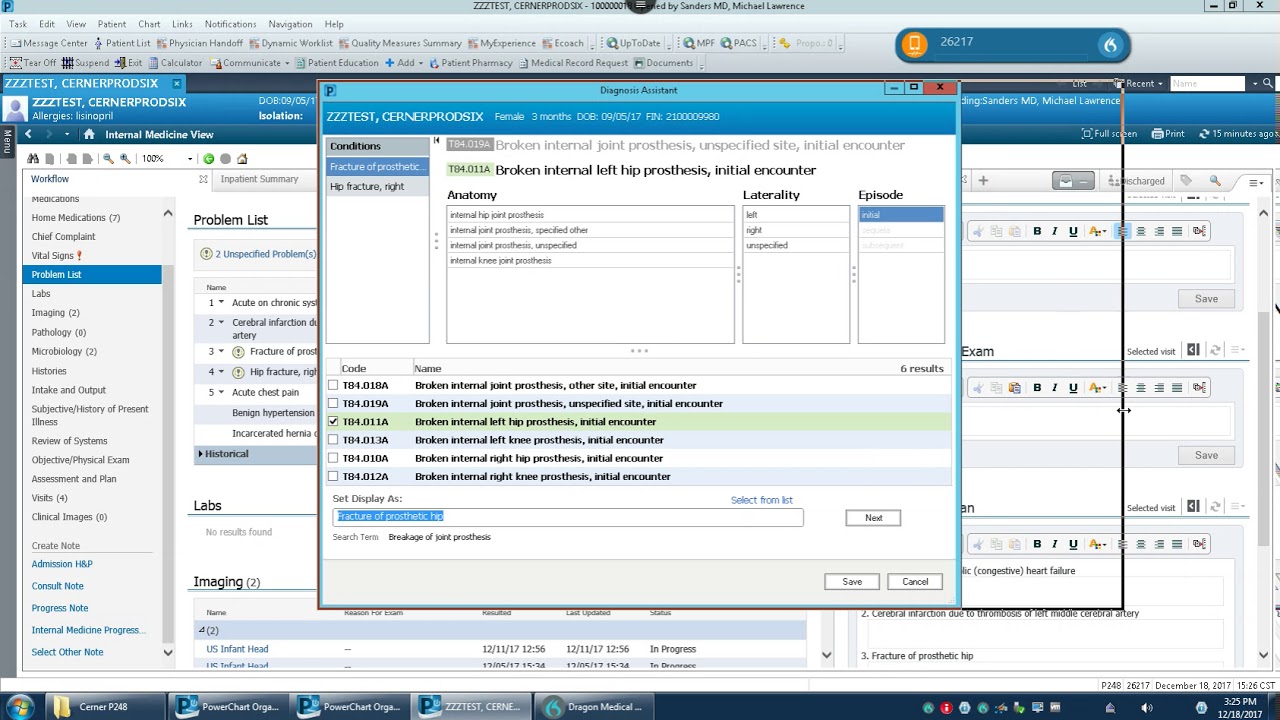The image size is (1280, 720).
Task: Open the 100% zoom dropdown
Action: tap(189, 159)
